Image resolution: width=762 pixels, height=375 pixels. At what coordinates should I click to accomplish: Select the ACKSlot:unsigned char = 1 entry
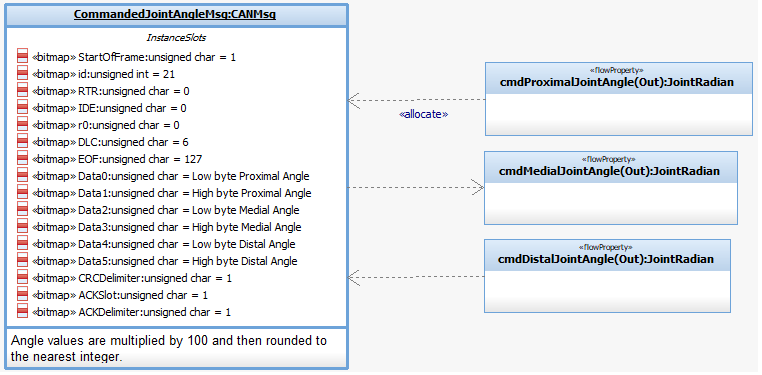click(143, 295)
